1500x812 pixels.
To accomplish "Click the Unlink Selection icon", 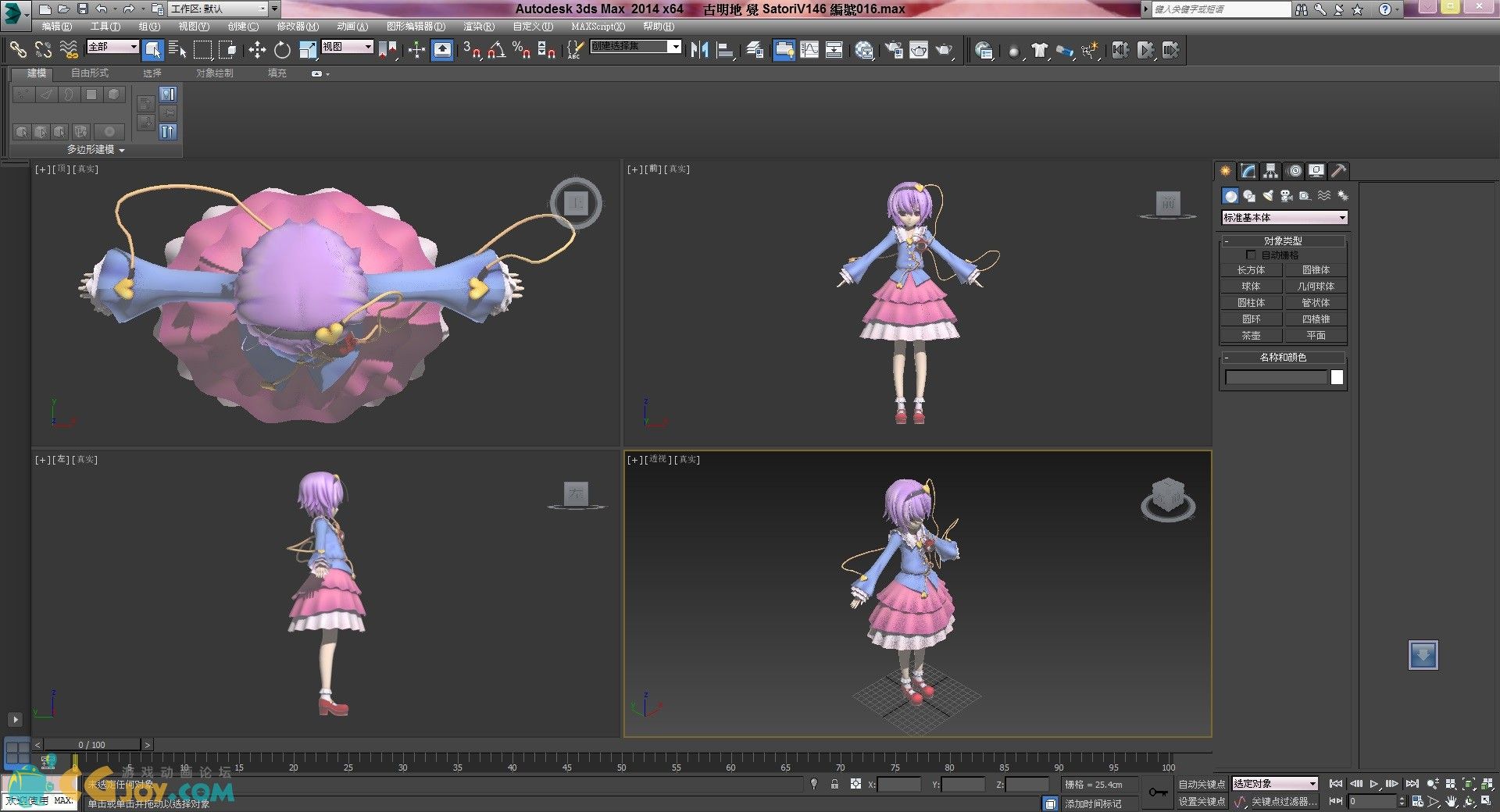I will click(43, 50).
